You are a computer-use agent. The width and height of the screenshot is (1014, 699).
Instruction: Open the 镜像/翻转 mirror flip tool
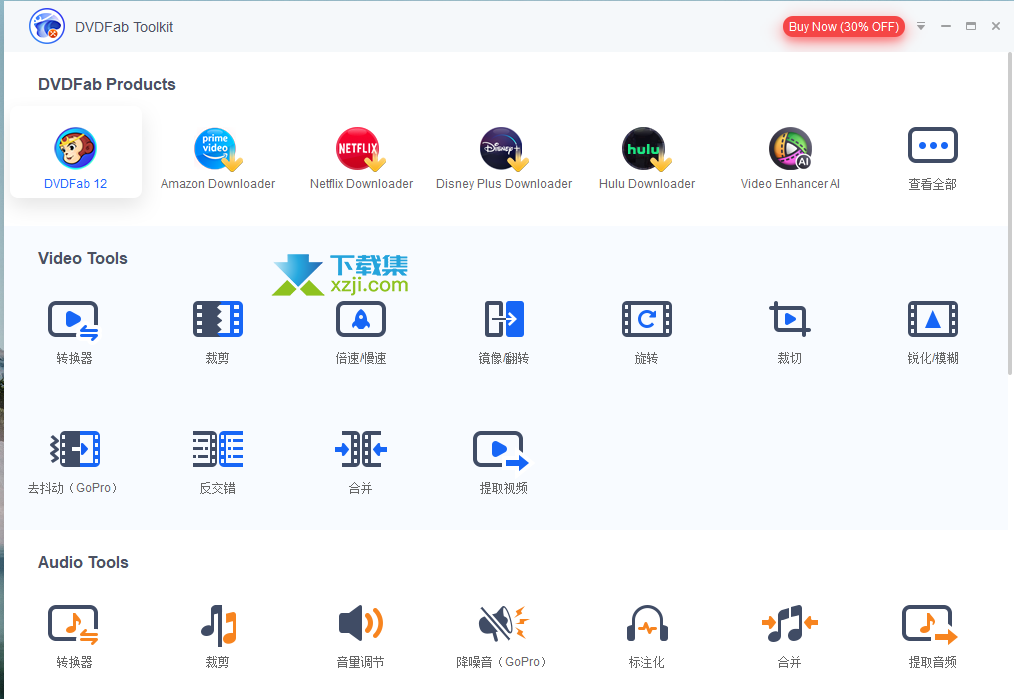click(504, 333)
